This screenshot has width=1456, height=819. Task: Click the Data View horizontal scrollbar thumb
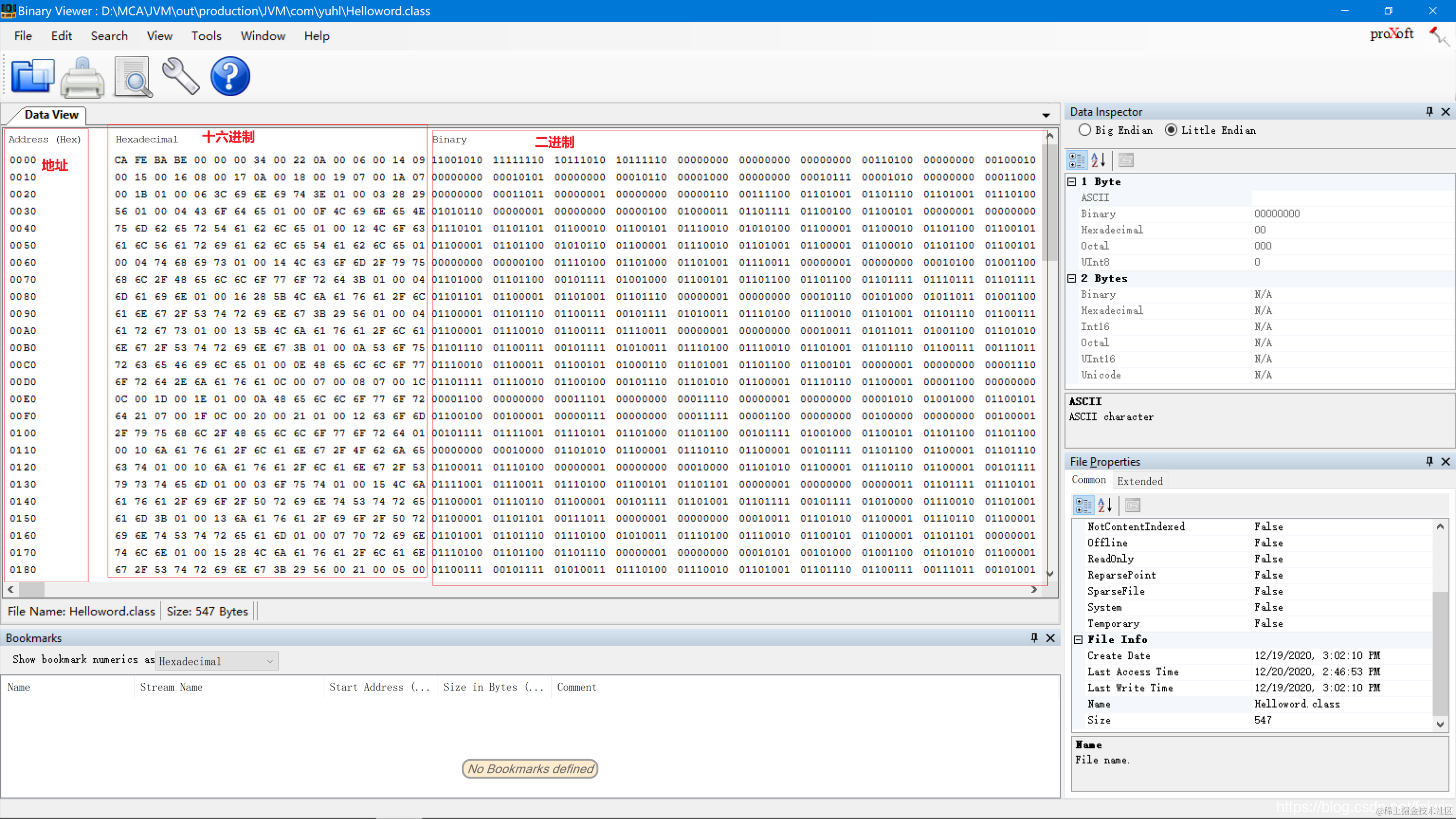tap(32, 589)
